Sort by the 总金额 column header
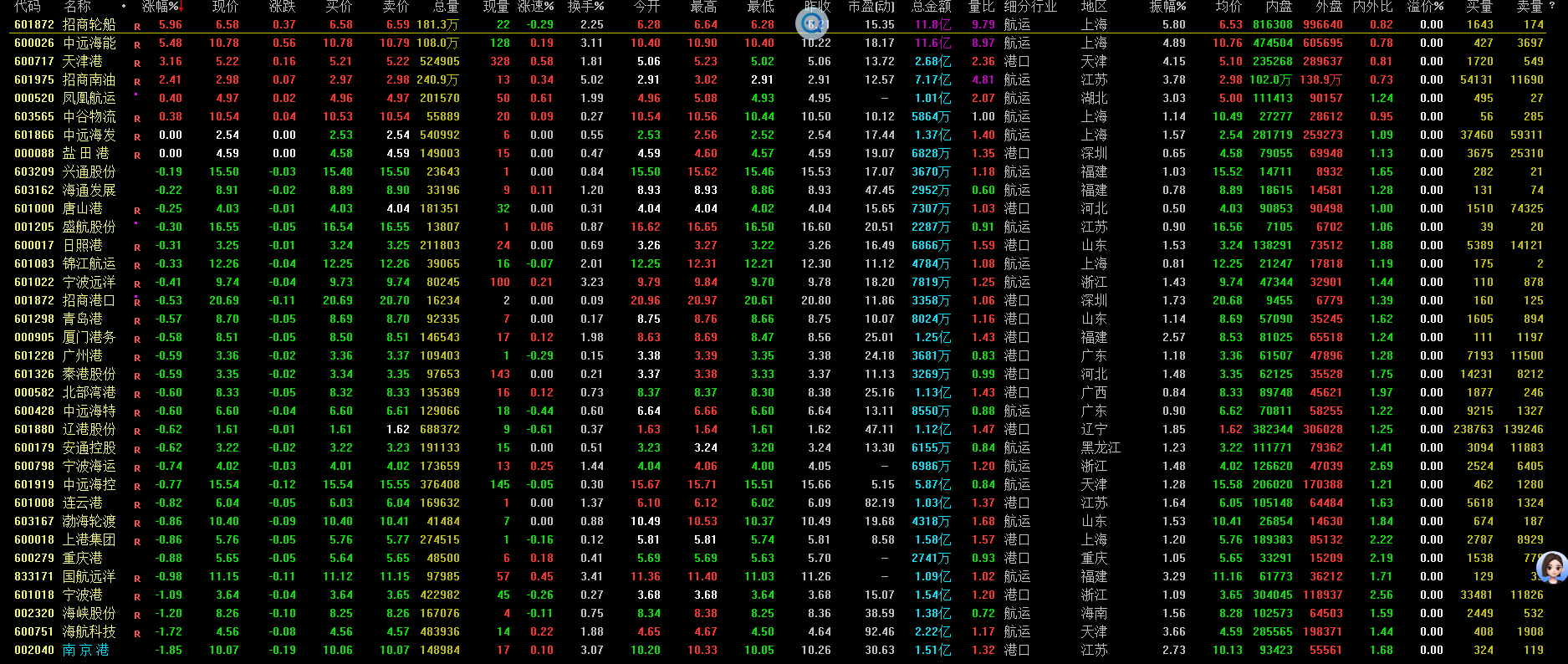1568x664 pixels. [931, 7]
